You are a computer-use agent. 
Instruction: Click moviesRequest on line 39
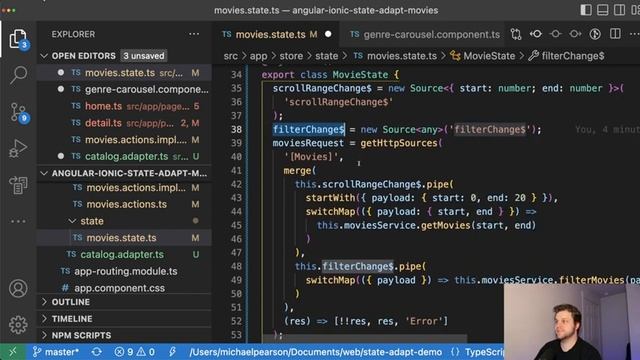coord(308,143)
